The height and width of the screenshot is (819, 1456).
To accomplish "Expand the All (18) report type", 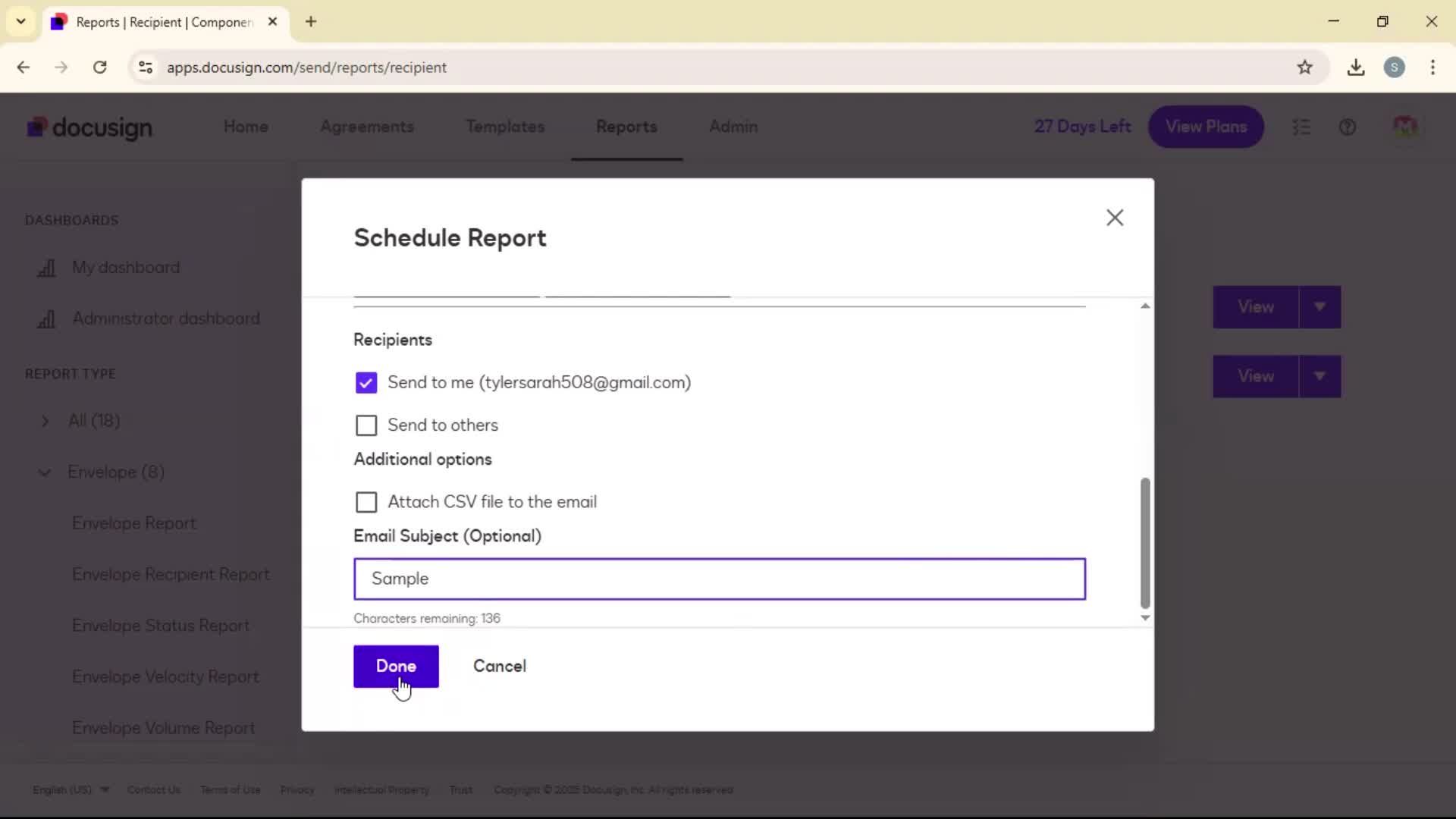I will pos(45,421).
